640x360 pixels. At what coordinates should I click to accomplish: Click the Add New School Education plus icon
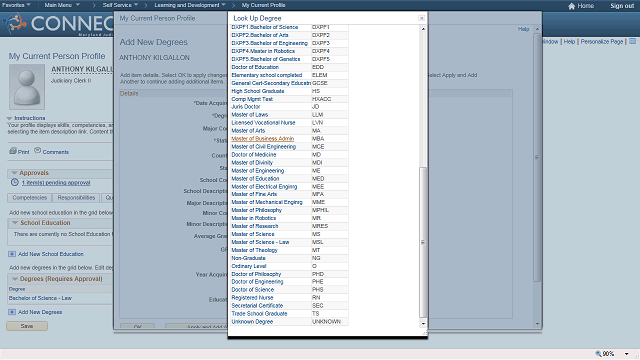click(12, 254)
